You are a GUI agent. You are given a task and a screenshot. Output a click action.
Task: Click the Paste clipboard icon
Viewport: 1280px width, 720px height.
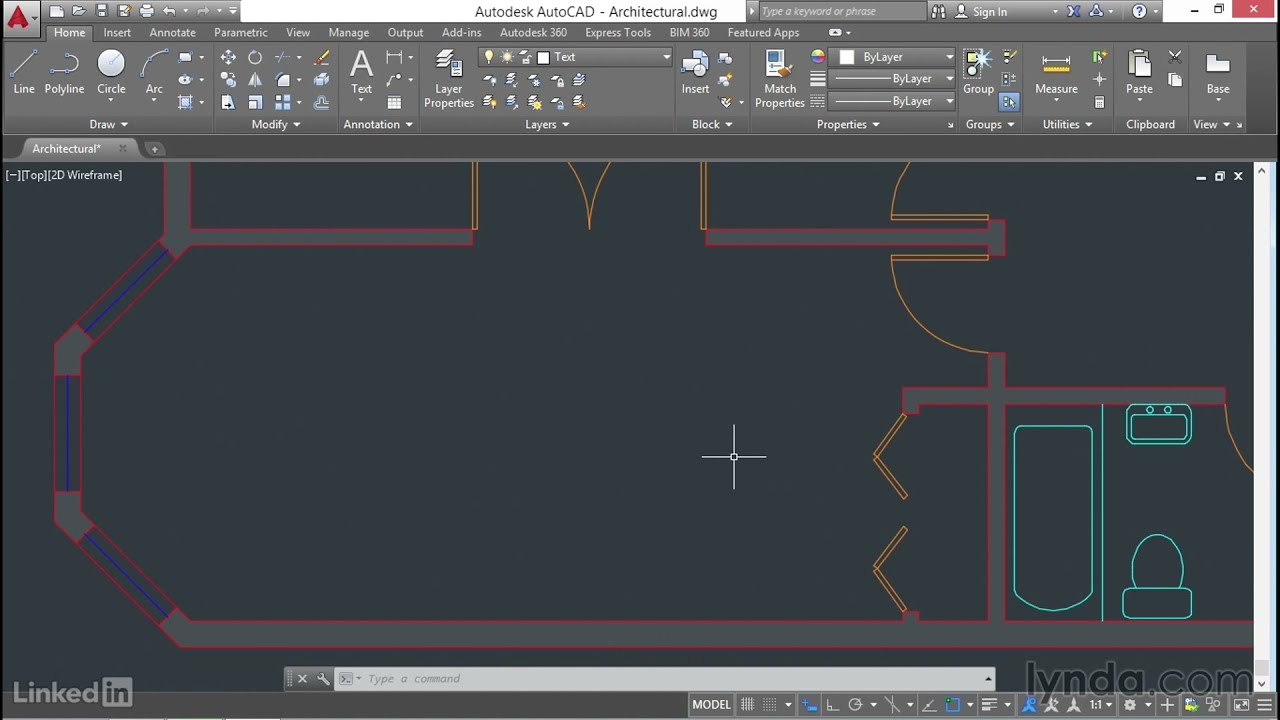[x=1139, y=72]
